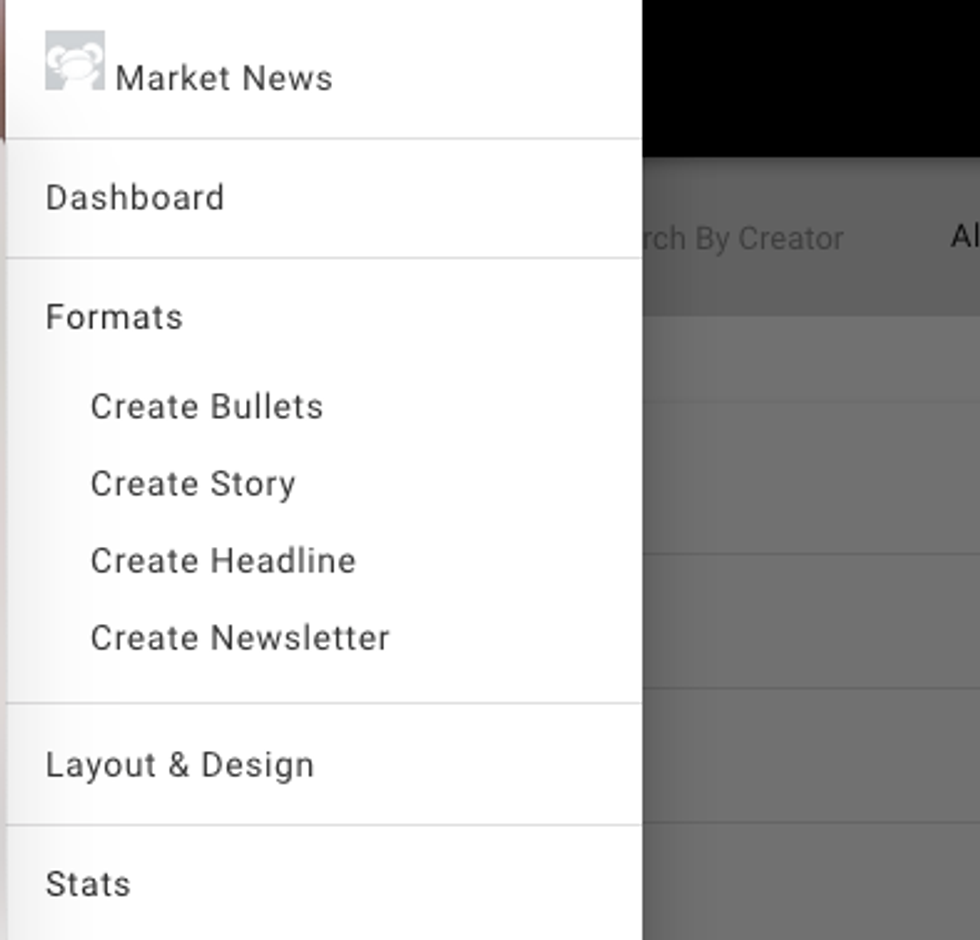The width and height of the screenshot is (980, 940).
Task: Click empty sidebar space right of Formats
Action: pyautogui.click(x=420, y=317)
